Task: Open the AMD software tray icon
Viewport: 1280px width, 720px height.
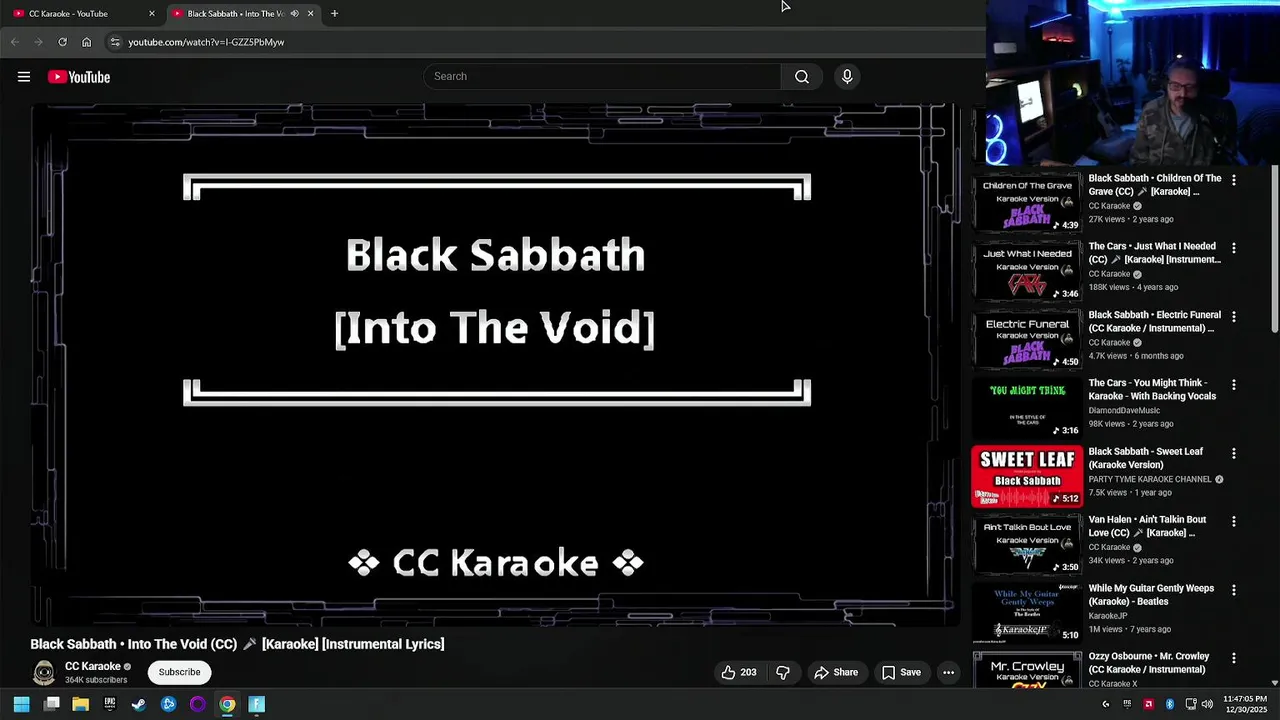Action: [1148, 704]
